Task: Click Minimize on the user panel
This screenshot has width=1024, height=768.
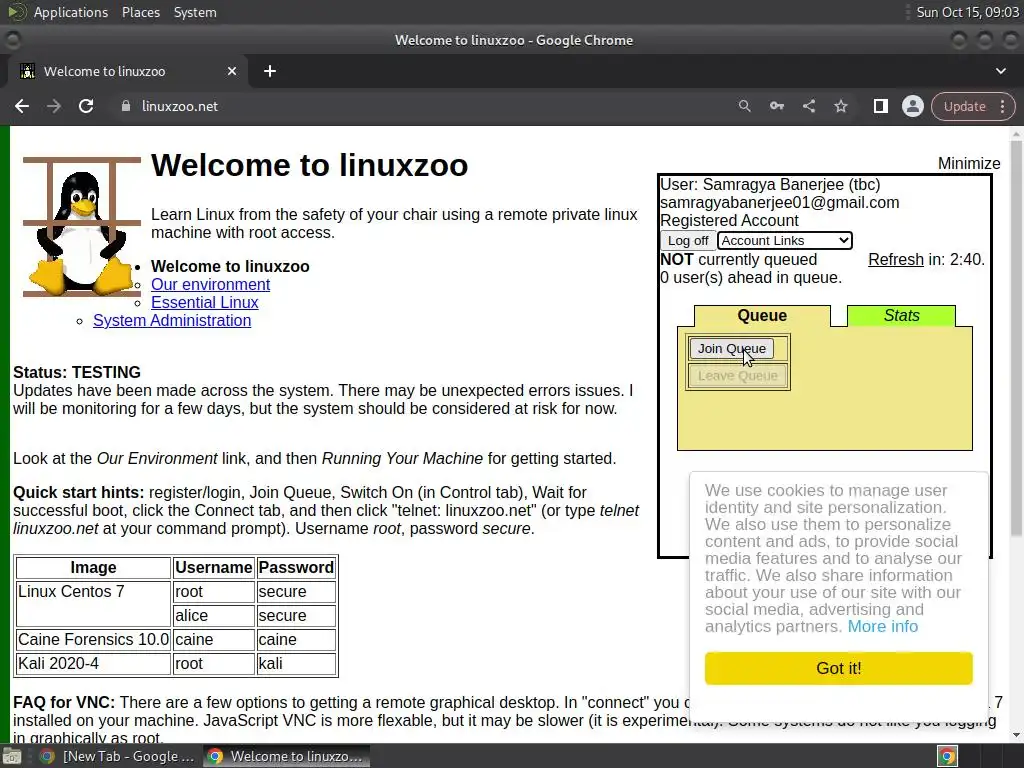Action: [x=968, y=163]
